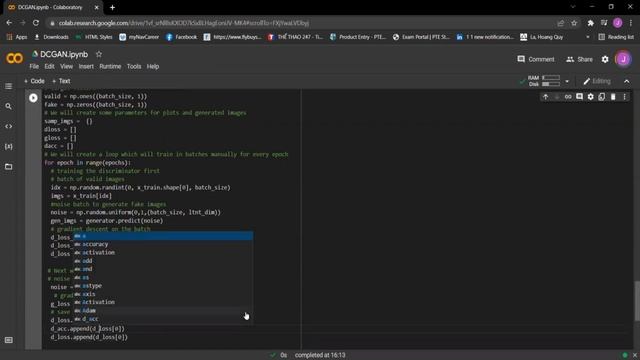The image size is (640, 360).
Task: Bookmark this page with the star
Action: point(574,23)
